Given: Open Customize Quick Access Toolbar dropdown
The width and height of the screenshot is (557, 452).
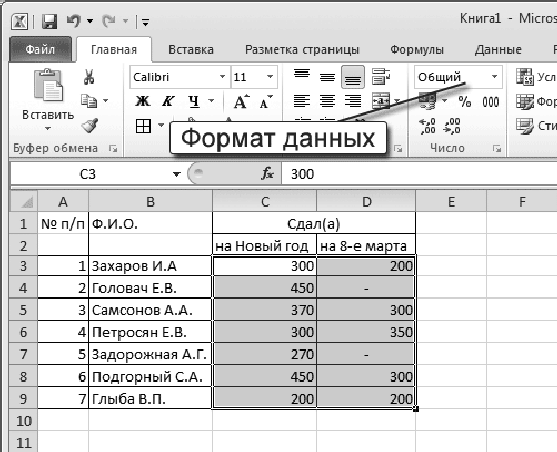Looking at the screenshot, I should point(145,22).
